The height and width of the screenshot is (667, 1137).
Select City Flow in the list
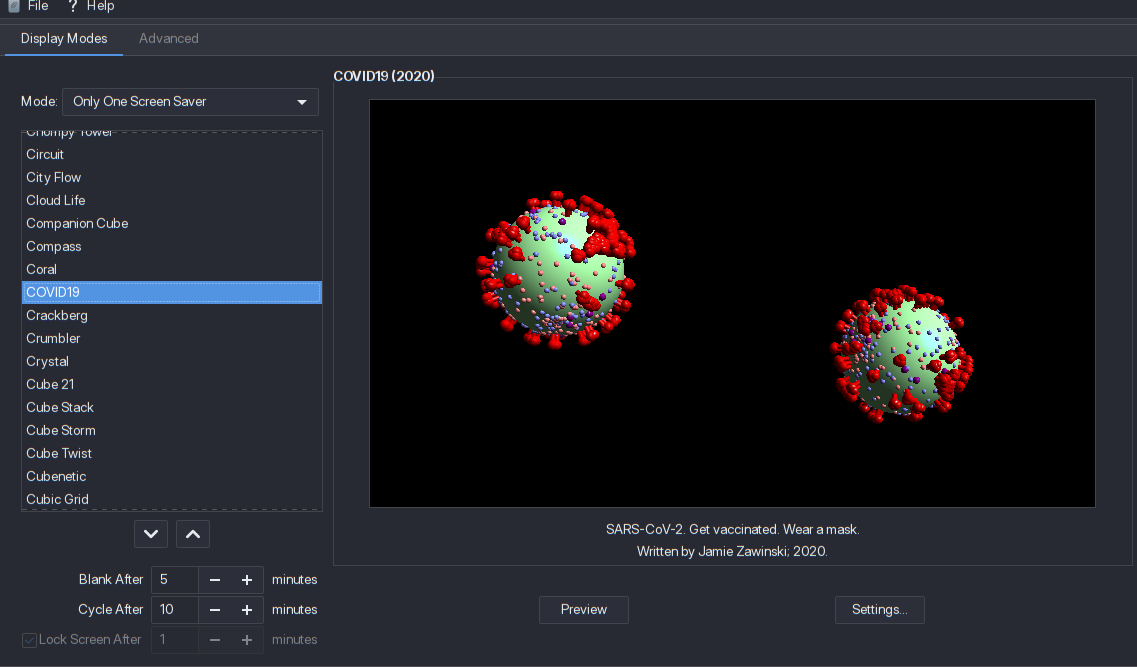pos(172,178)
